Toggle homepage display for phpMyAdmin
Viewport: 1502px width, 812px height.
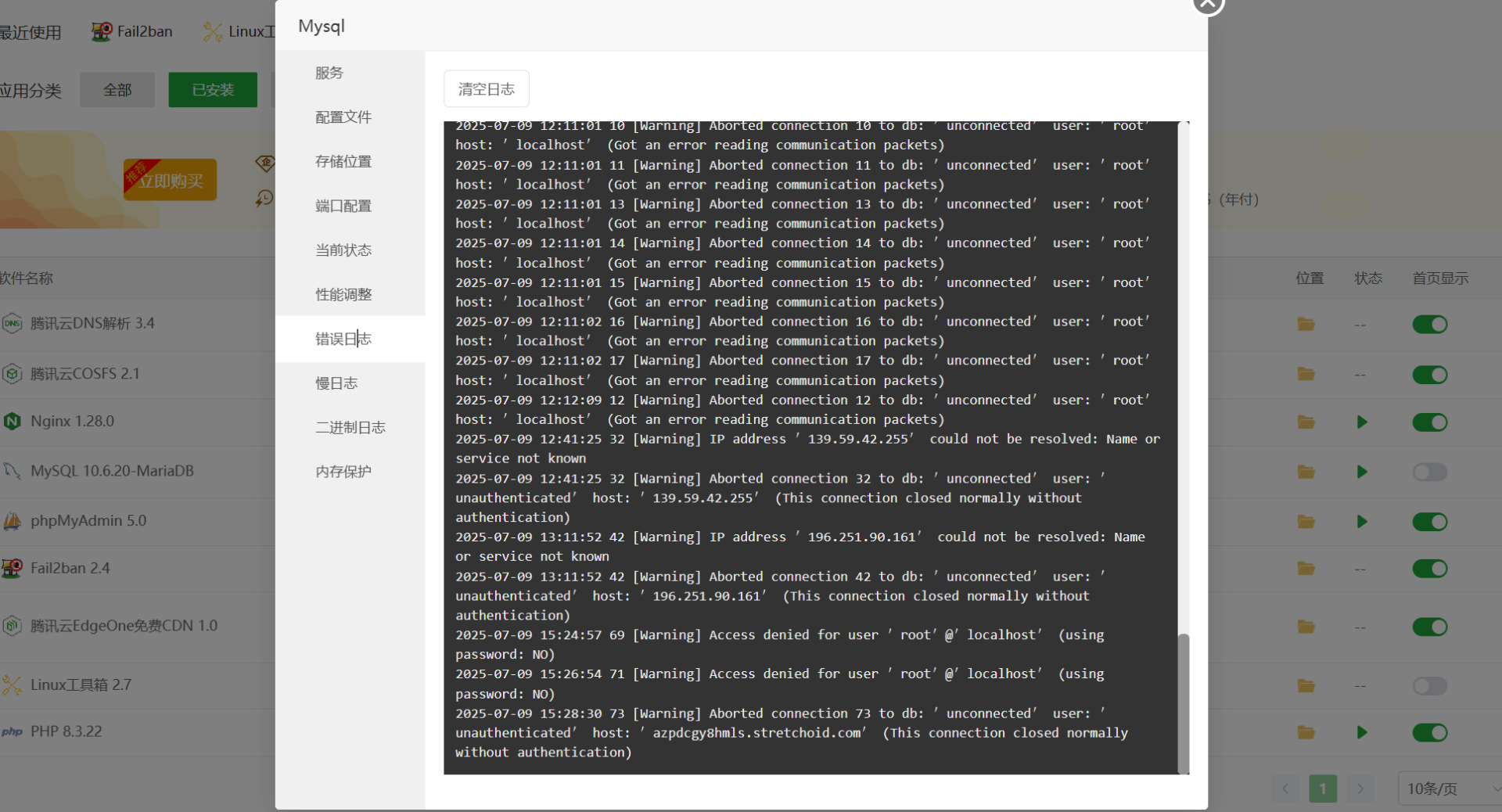[1430, 522]
